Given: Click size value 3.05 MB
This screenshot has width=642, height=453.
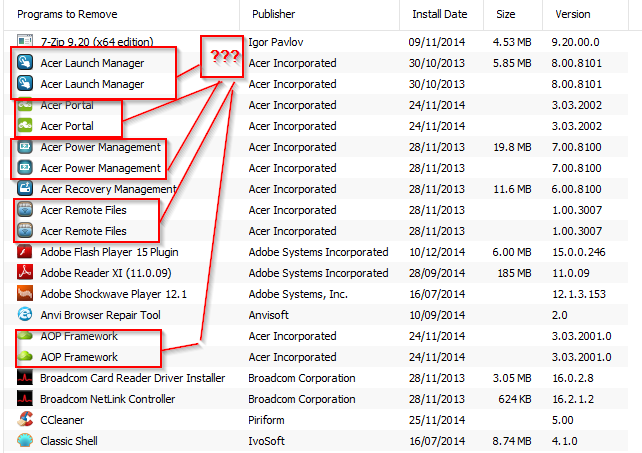Looking at the screenshot, I should tap(512, 378).
